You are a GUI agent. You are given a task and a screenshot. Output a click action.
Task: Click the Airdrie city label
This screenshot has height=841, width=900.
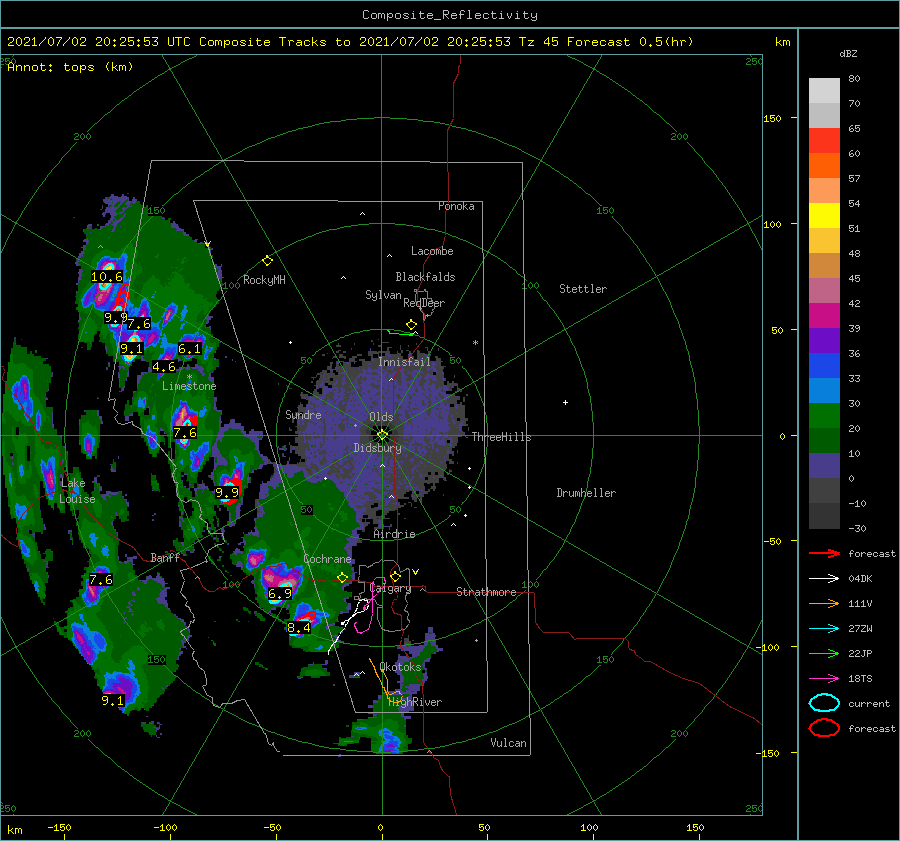pos(394,534)
